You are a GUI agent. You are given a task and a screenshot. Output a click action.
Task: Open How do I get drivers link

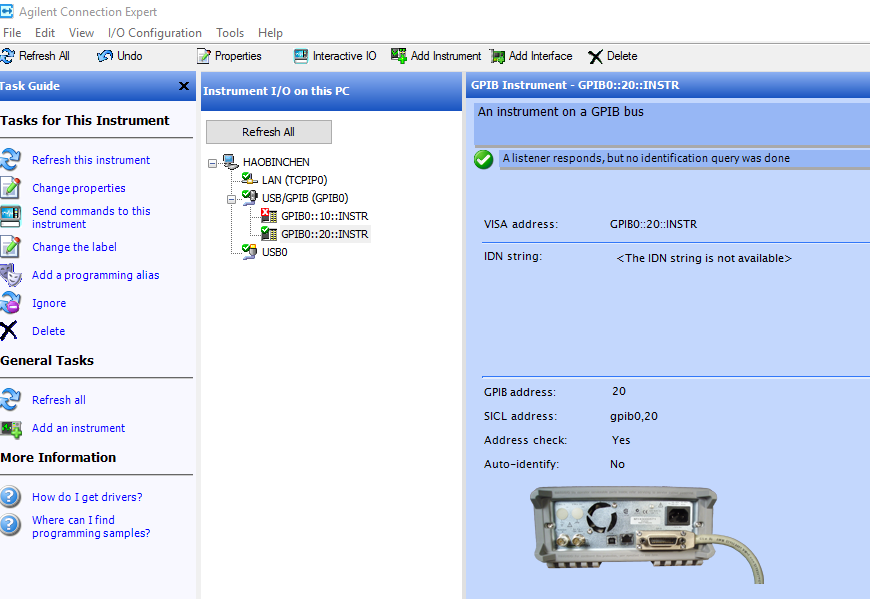pos(87,497)
